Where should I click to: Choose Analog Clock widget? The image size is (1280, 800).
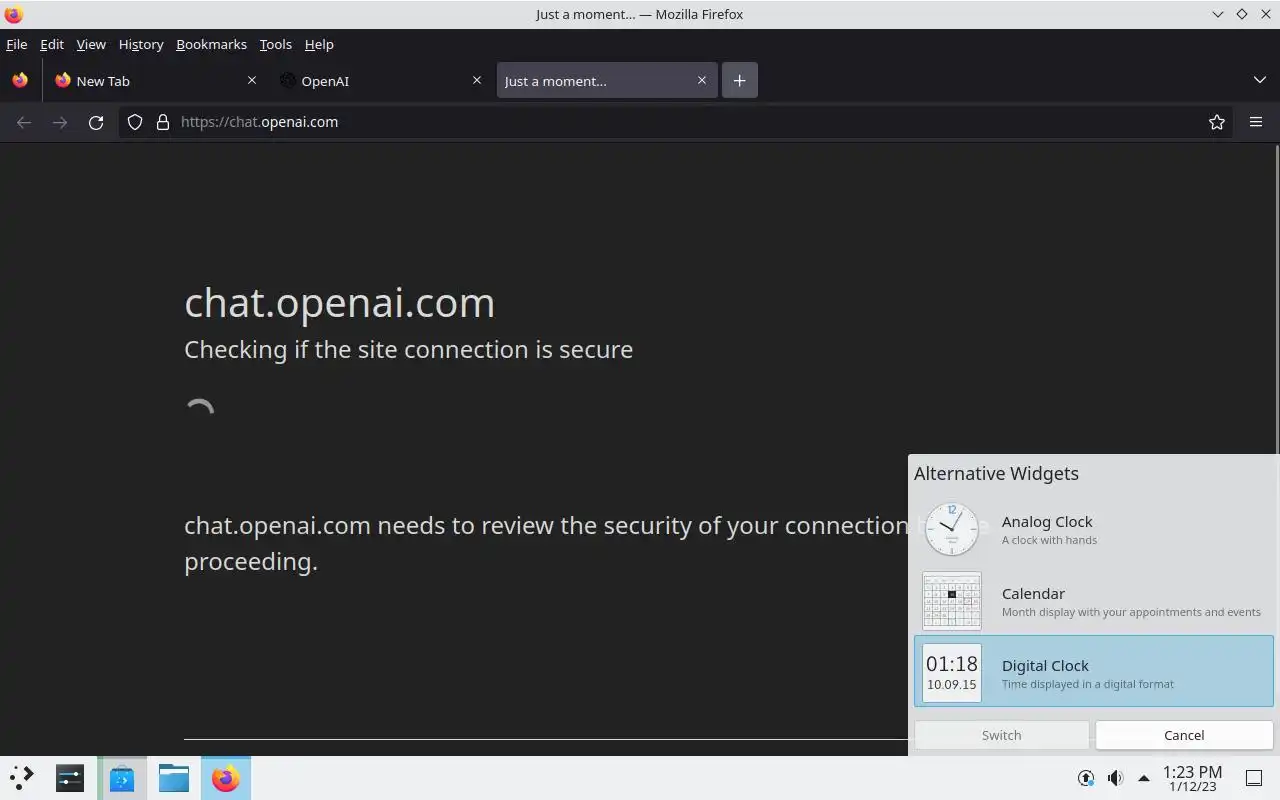coord(1094,529)
